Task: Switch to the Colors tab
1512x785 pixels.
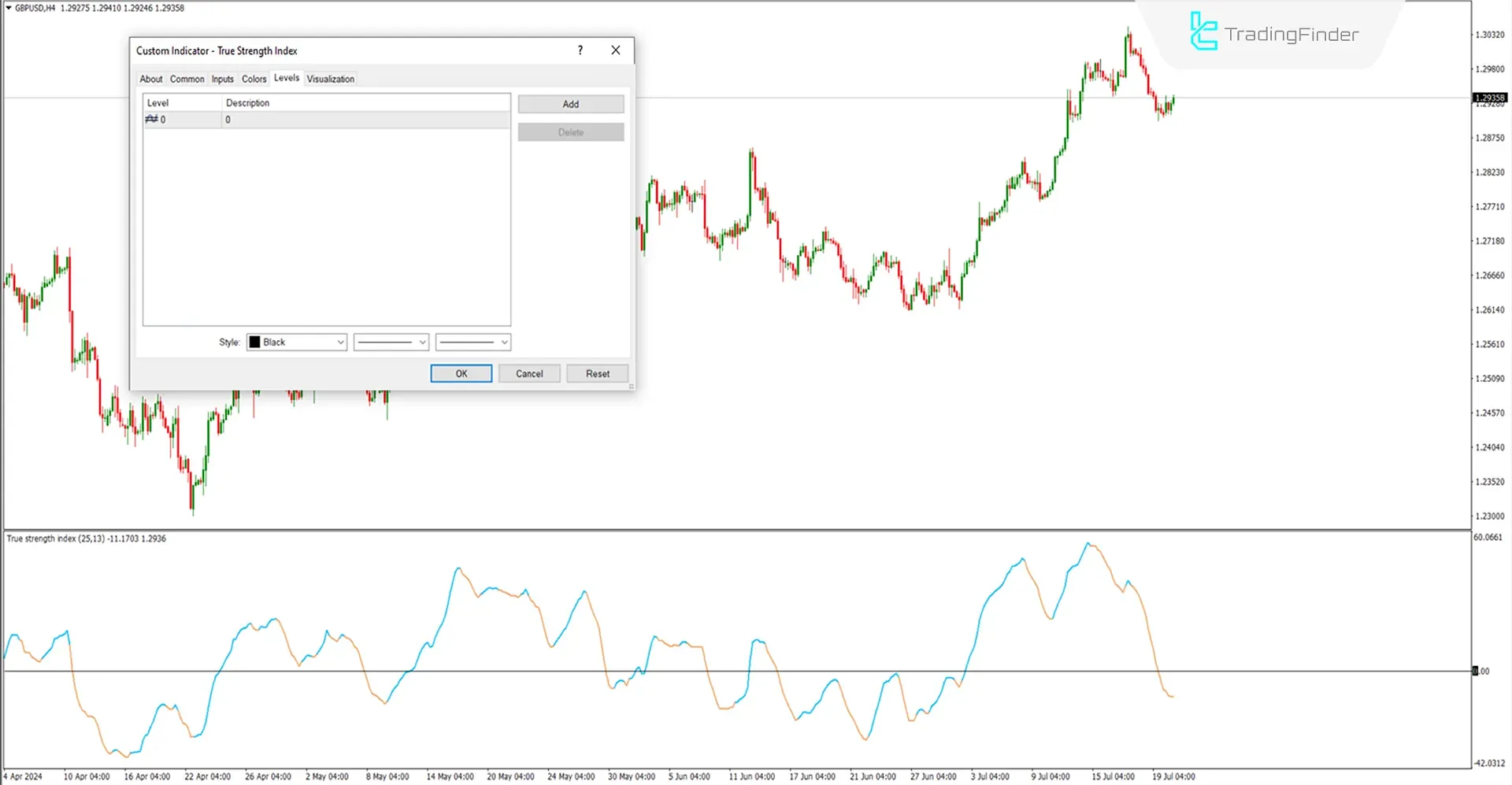Action: coord(254,80)
